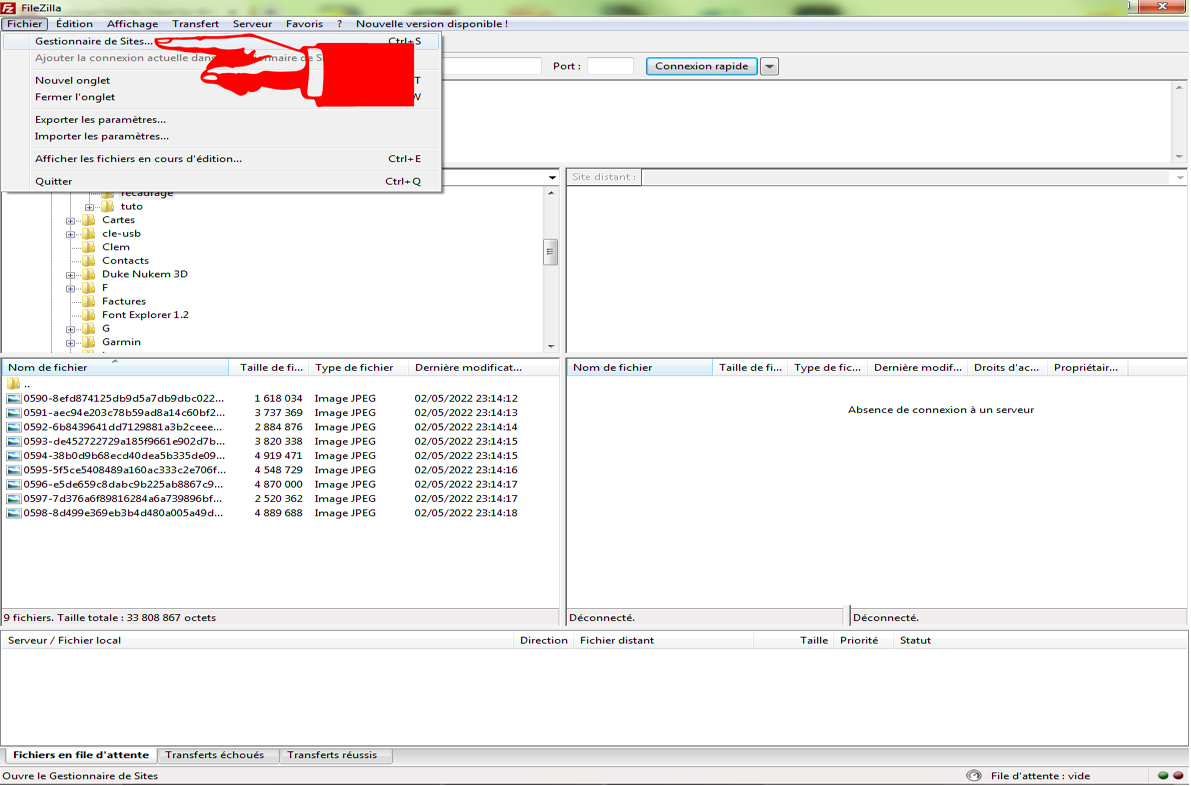
Task: Sort local files by Type de fichier column
Action: [x=359, y=368]
